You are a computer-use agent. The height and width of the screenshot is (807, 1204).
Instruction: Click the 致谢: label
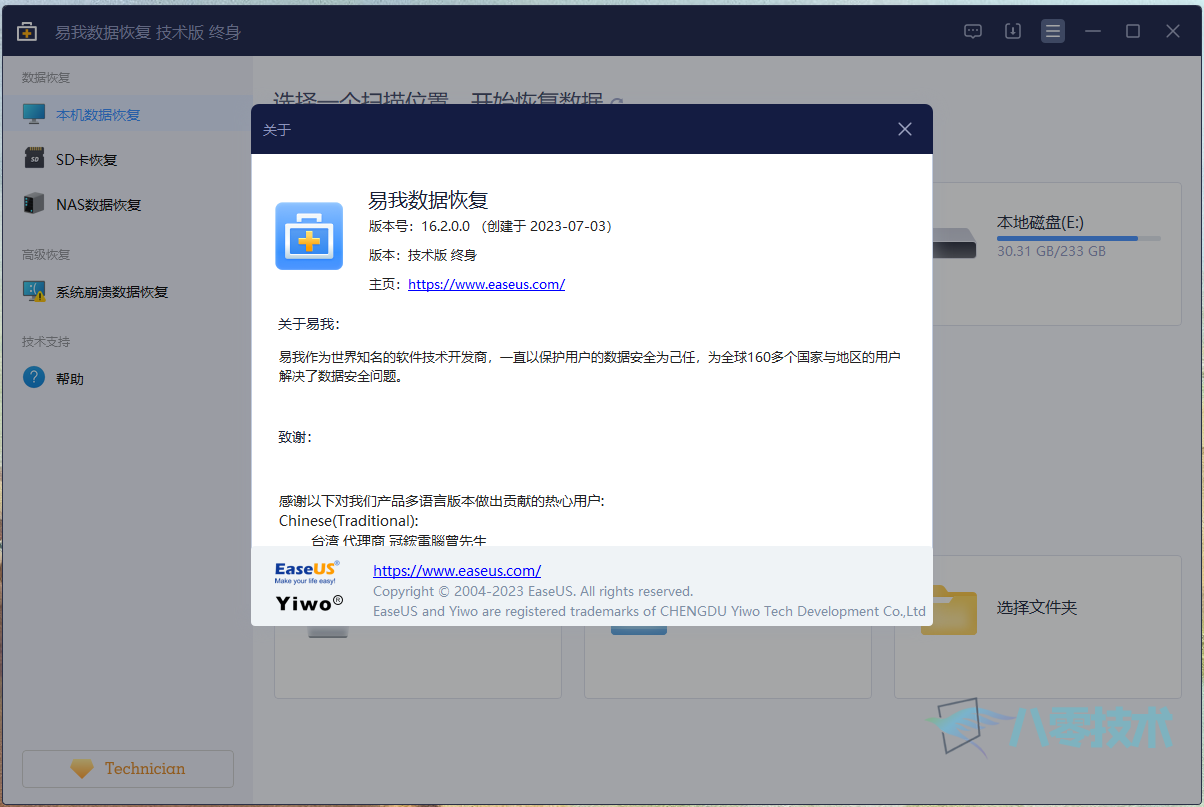(295, 437)
